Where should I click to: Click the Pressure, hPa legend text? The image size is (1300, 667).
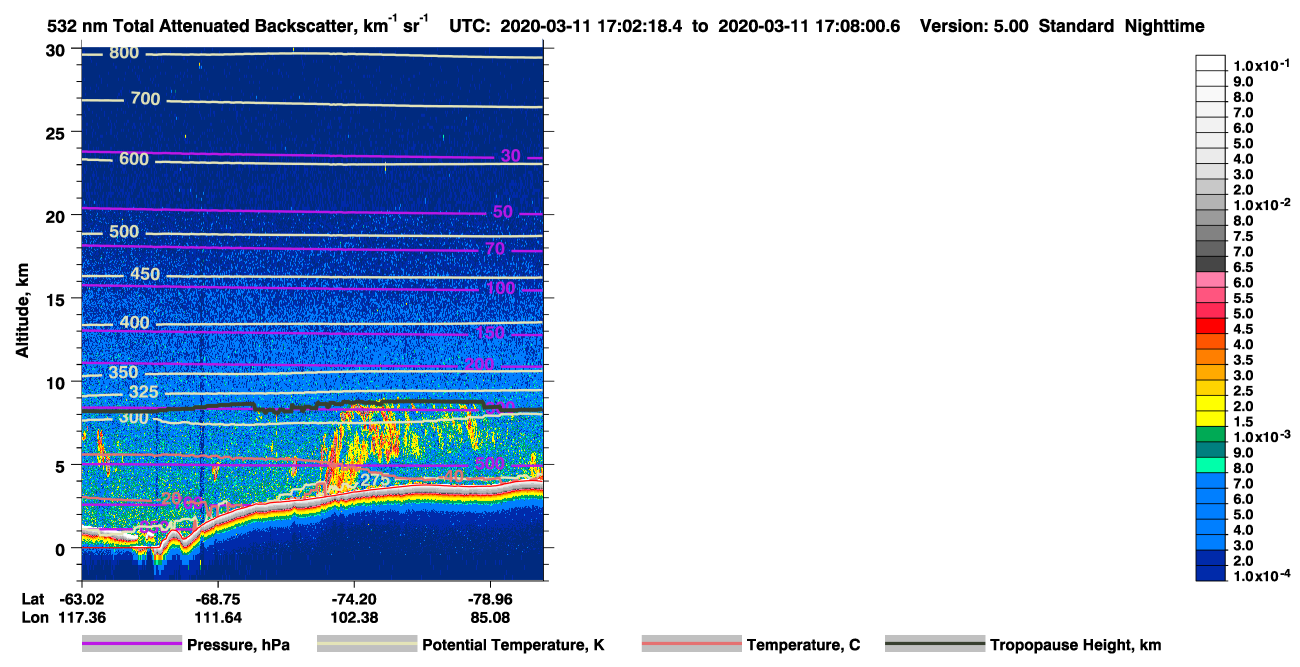click(x=239, y=645)
